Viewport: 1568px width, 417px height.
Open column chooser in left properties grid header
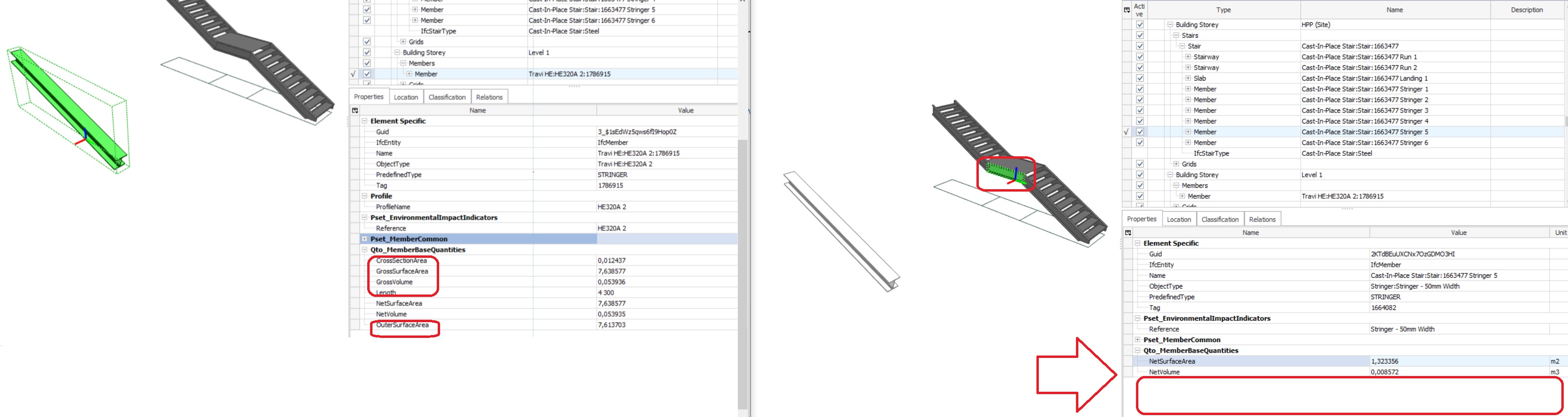[355, 110]
